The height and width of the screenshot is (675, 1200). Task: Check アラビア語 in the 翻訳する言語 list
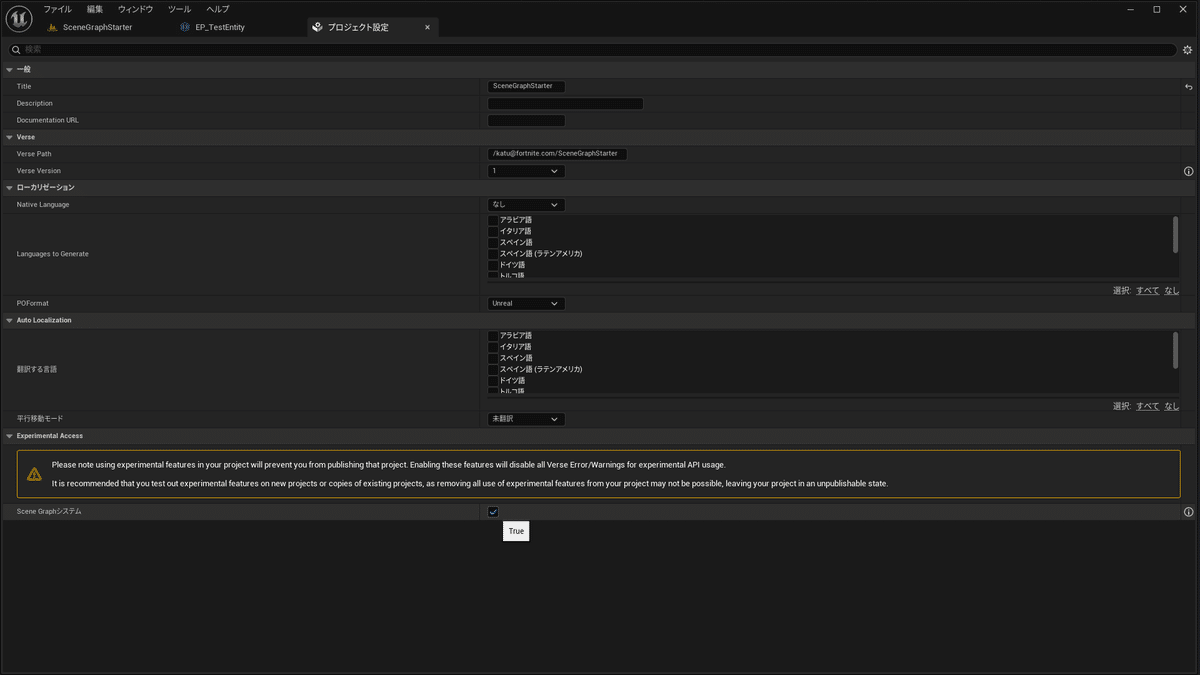[x=493, y=336]
